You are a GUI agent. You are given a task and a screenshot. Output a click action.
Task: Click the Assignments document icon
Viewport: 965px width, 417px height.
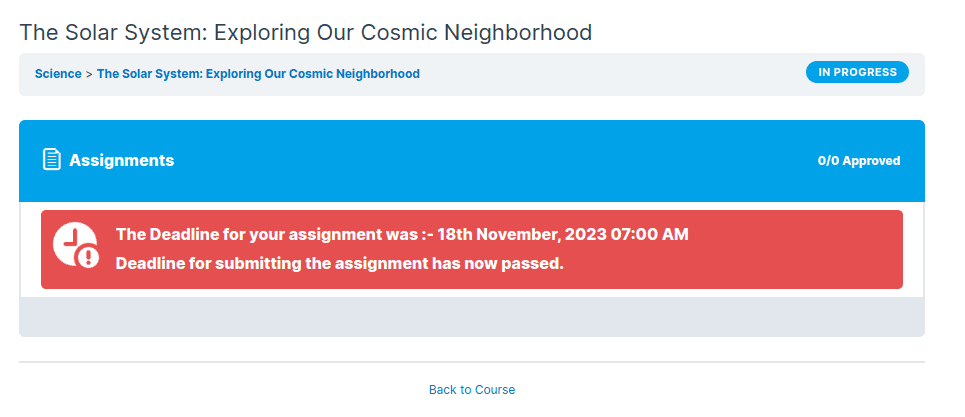(52, 160)
